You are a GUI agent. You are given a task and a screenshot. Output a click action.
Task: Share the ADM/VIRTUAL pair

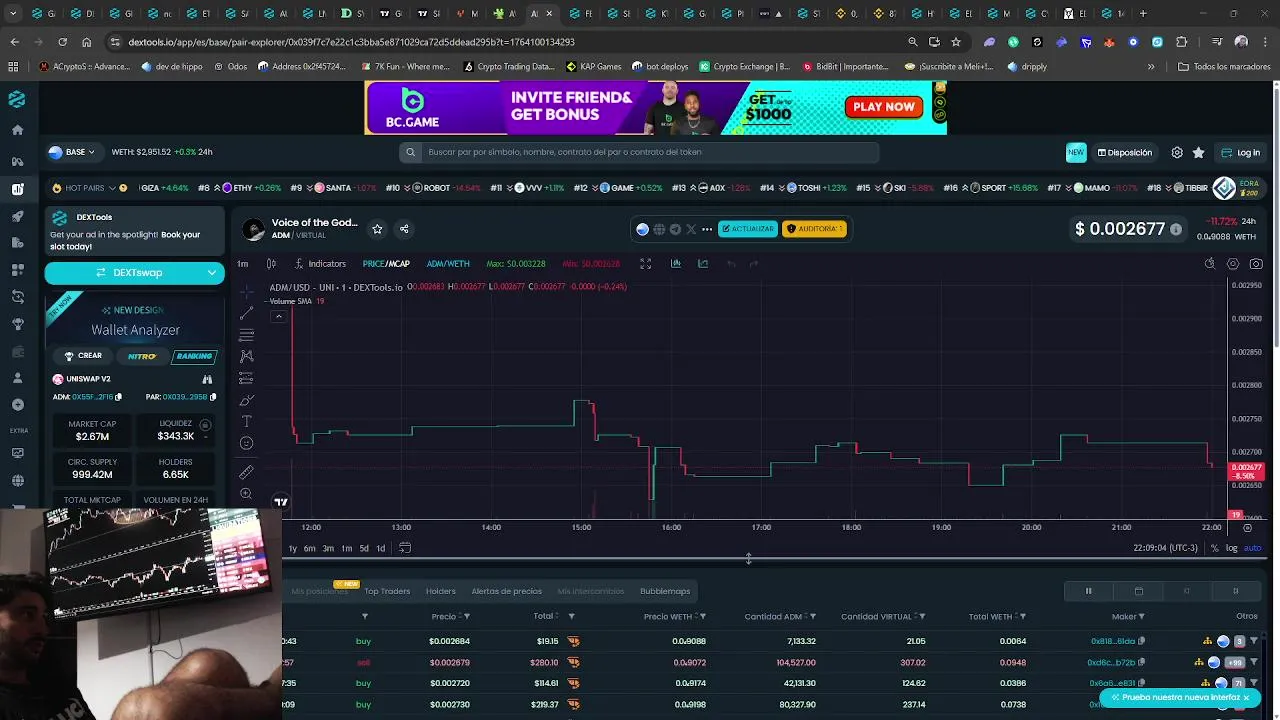point(404,229)
